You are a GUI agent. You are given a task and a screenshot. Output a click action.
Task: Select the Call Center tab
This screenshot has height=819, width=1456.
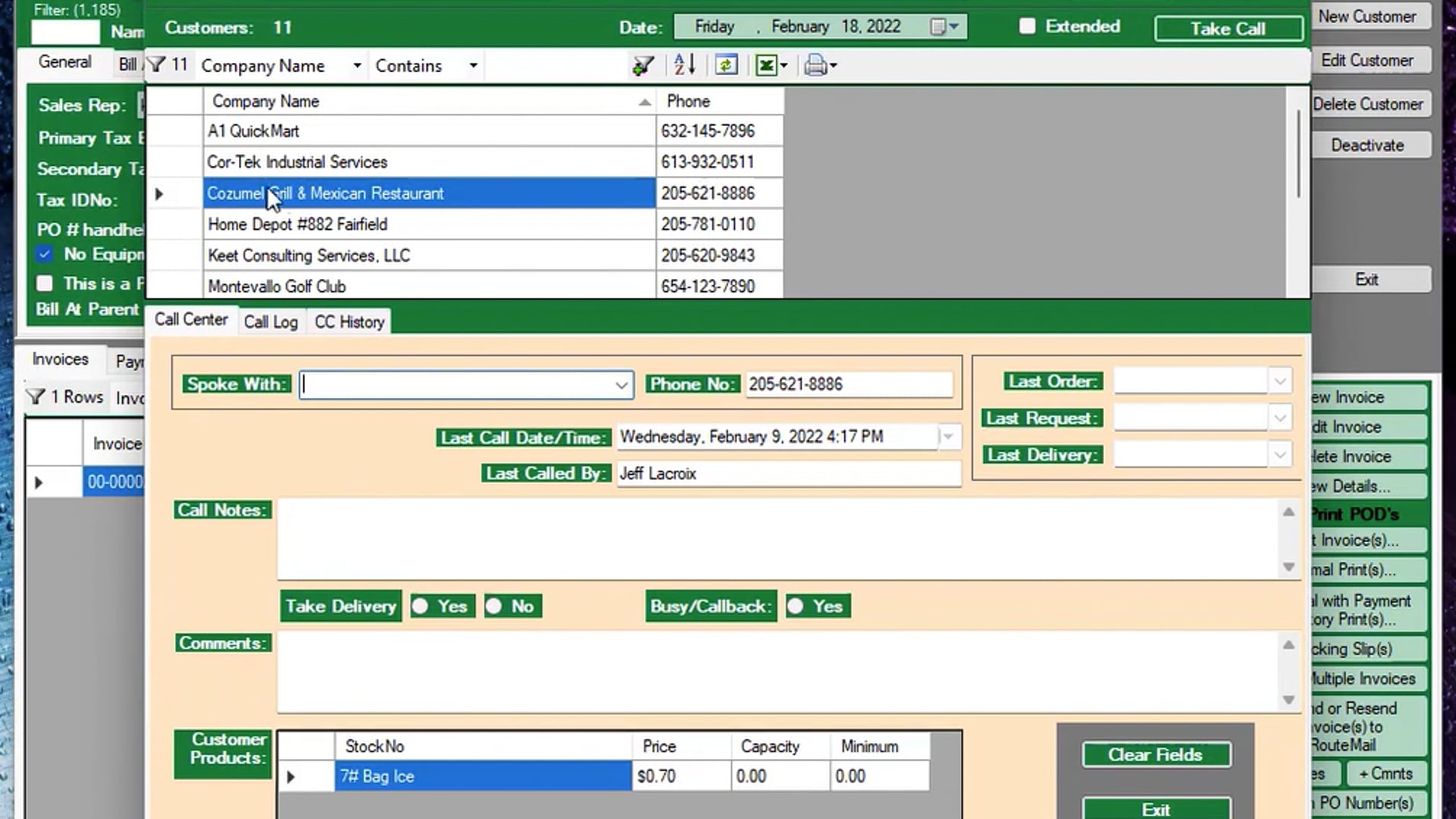coord(191,319)
